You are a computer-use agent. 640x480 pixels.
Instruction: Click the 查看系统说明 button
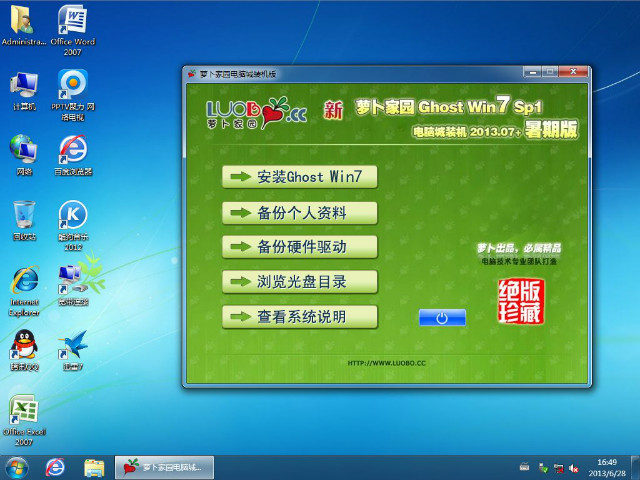pyautogui.click(x=300, y=317)
